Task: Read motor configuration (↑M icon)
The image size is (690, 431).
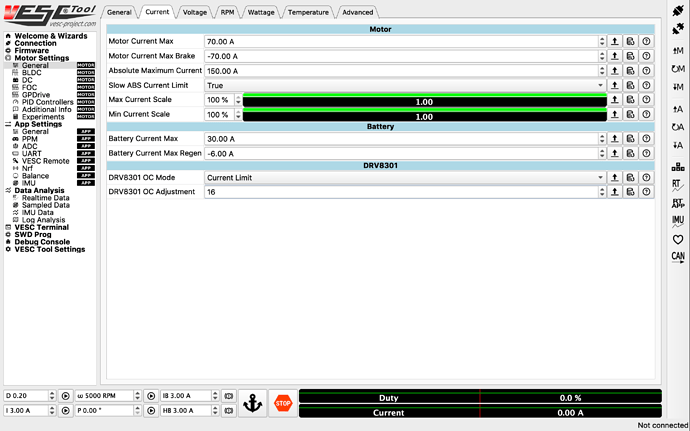Action: 678,51
